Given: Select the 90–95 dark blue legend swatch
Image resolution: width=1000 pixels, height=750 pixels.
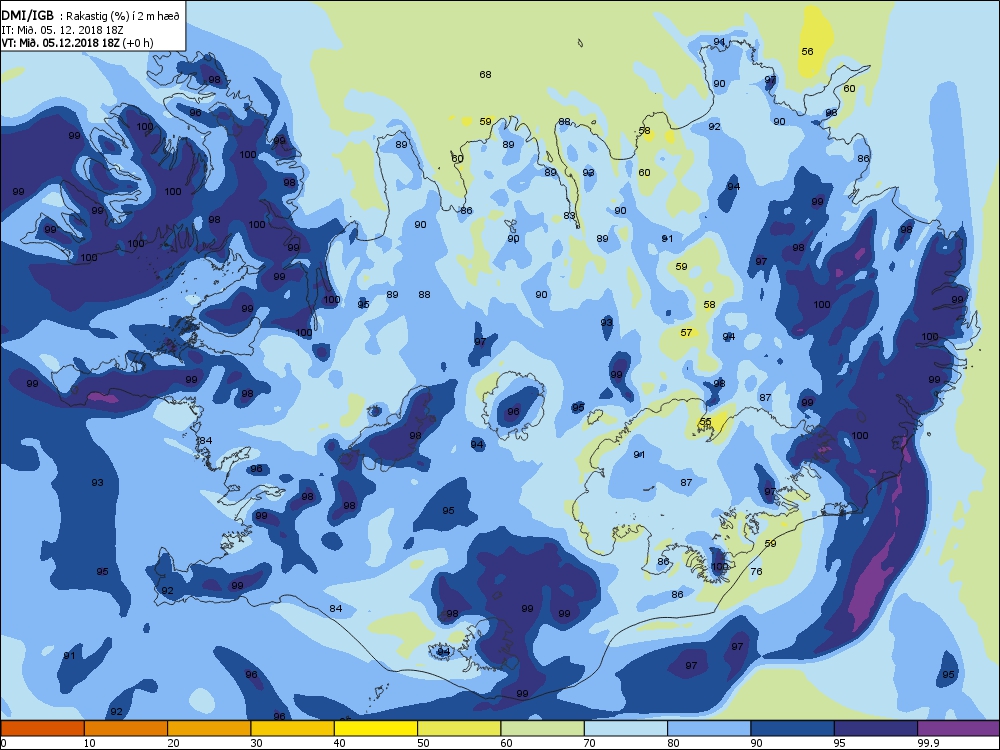Looking at the screenshot, I should tap(793, 728).
